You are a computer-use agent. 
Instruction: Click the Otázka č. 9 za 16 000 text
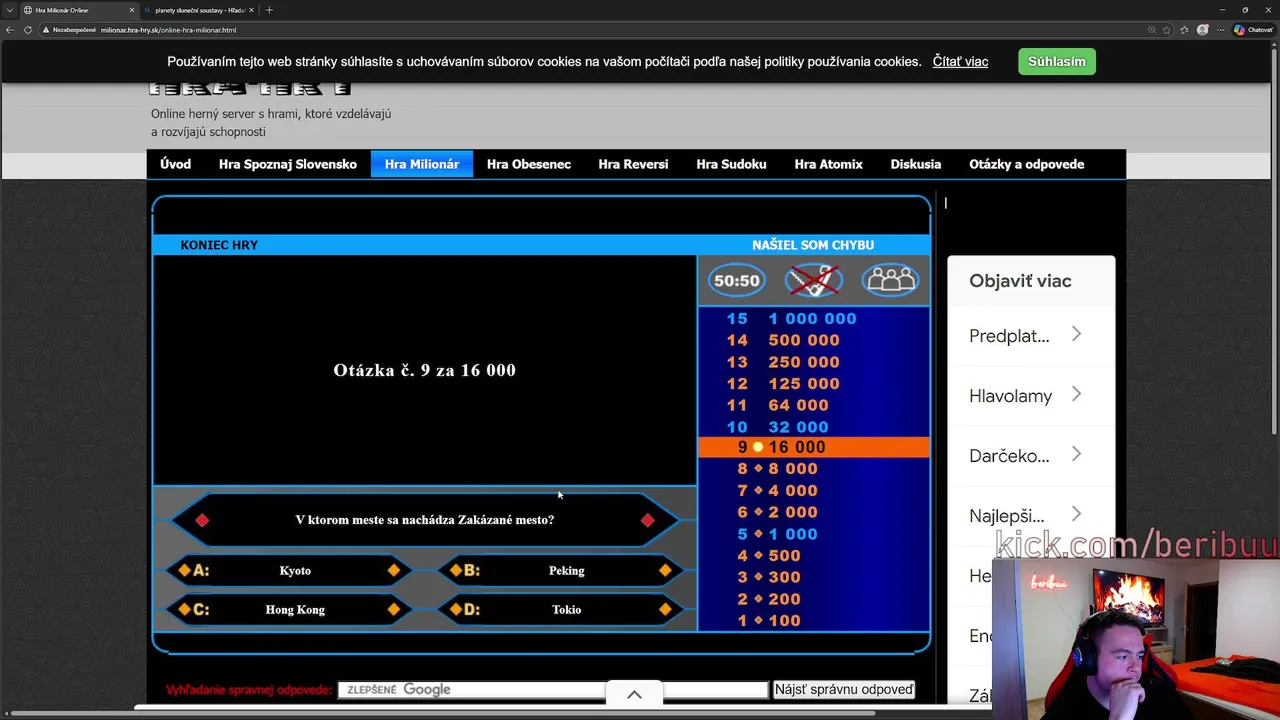tap(425, 370)
